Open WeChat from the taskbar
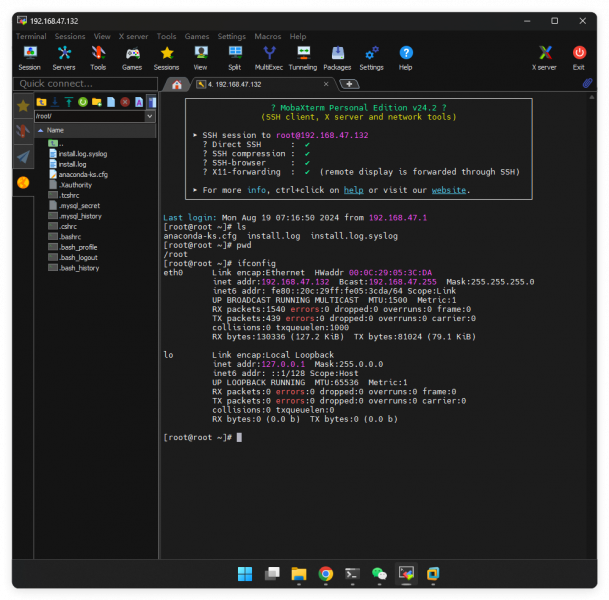This screenshot has width=609, height=600. pos(379,574)
